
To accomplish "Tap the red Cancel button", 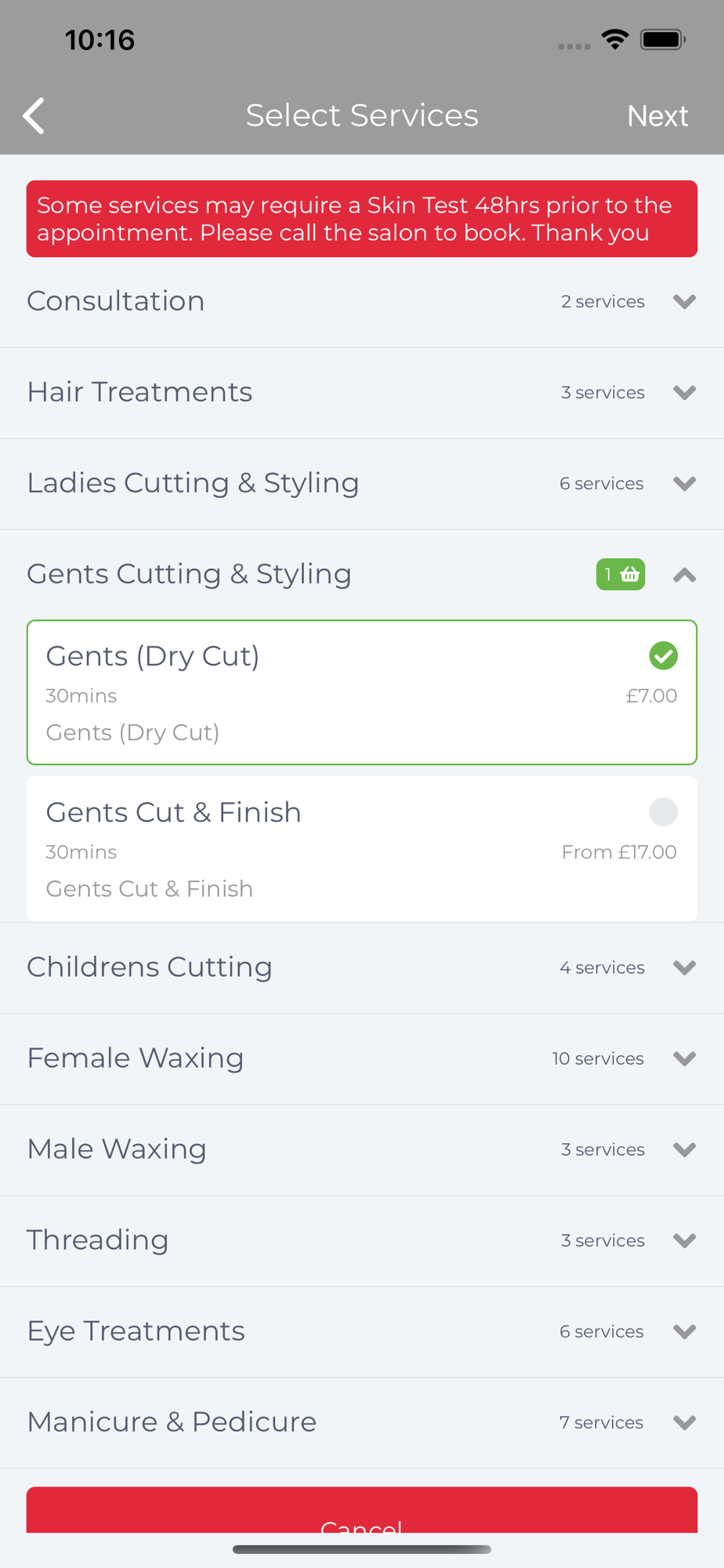I will click(362, 1510).
